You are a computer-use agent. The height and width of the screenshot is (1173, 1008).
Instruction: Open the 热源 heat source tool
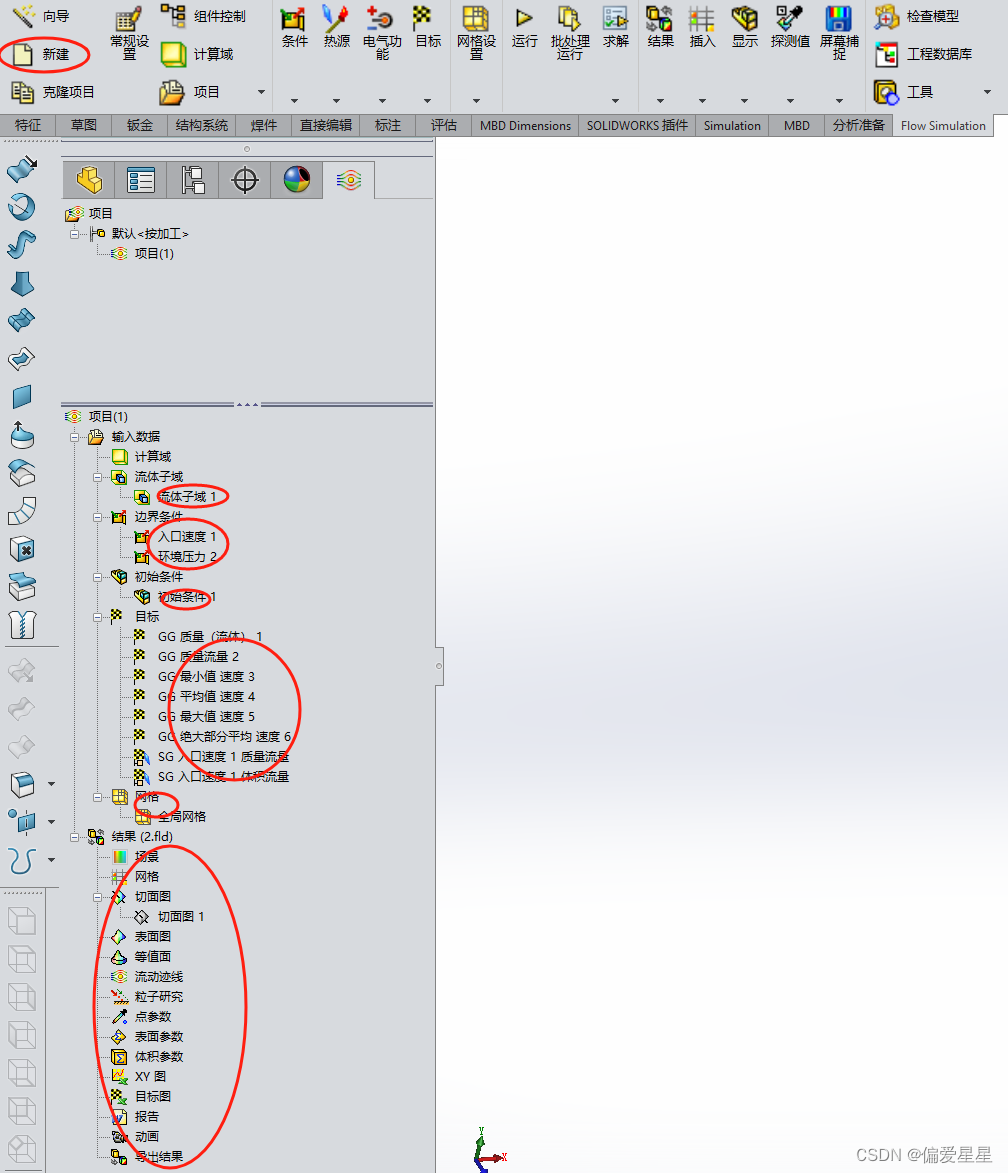pyautogui.click(x=336, y=27)
